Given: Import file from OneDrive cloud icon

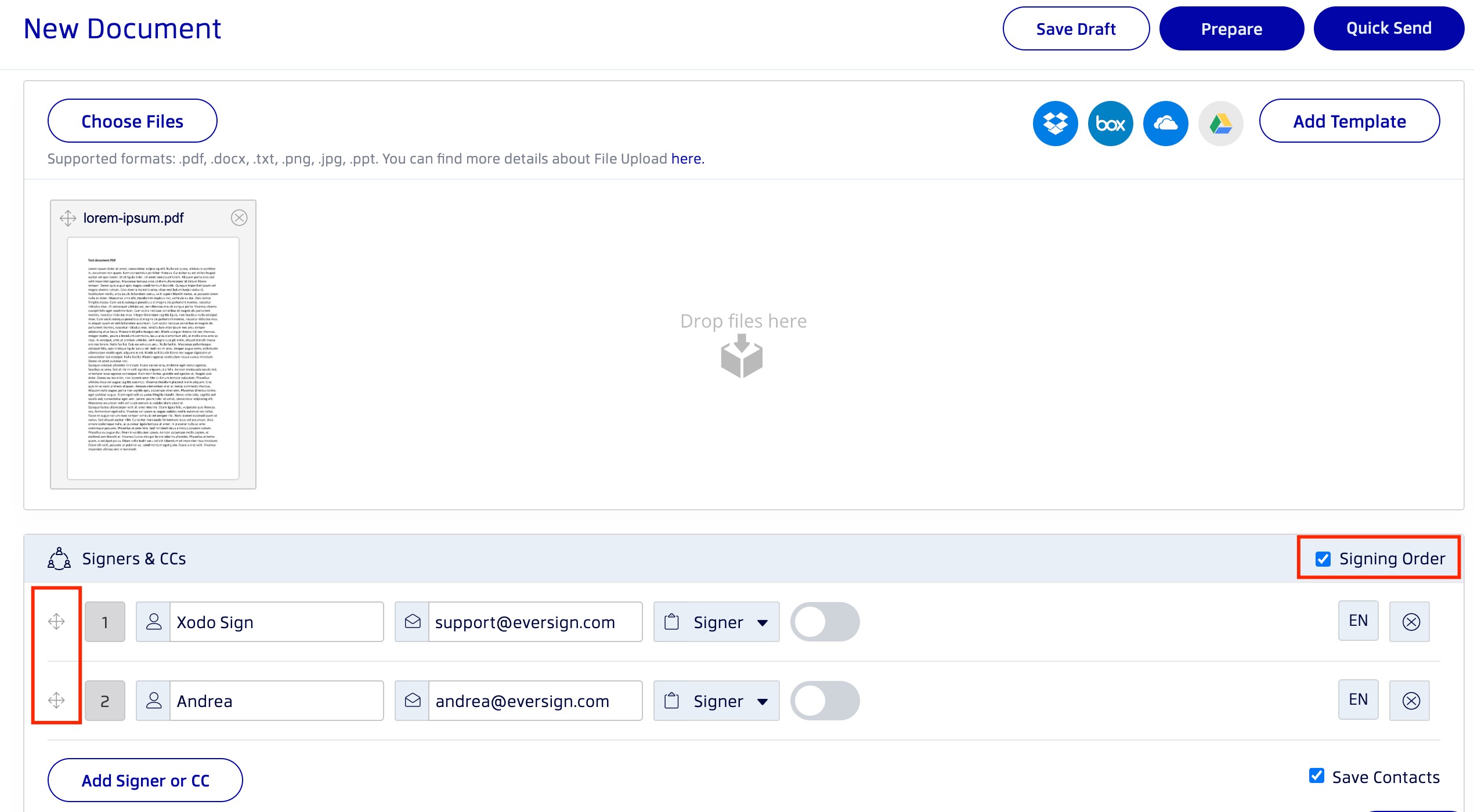Looking at the screenshot, I should coord(1165,124).
